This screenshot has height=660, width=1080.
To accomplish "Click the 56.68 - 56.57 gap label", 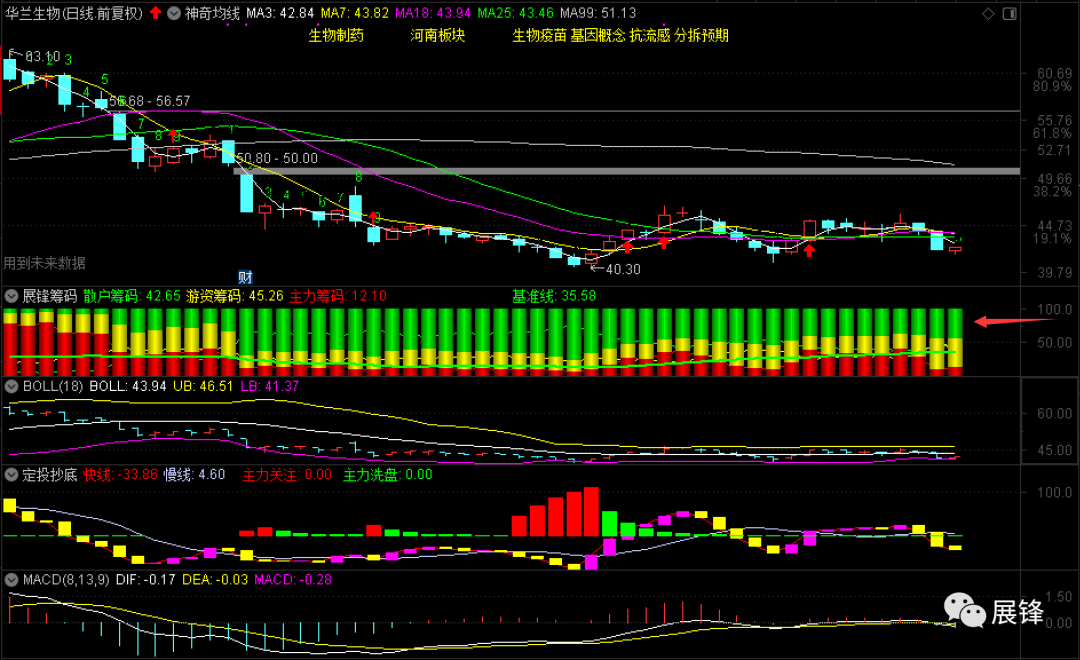I will tap(149, 101).
